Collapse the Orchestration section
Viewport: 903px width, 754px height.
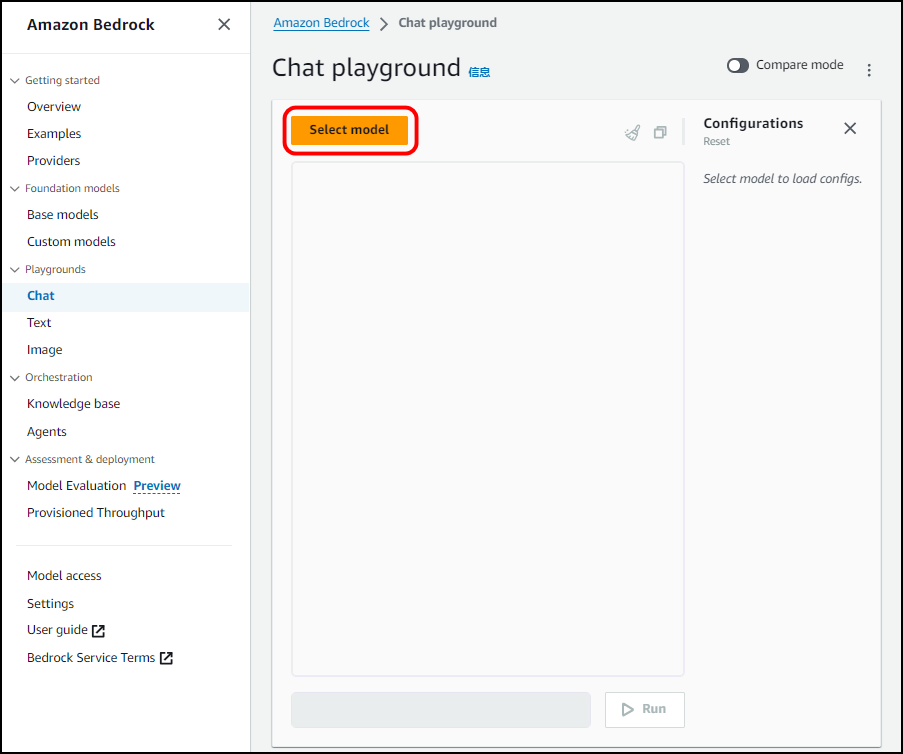[15, 378]
